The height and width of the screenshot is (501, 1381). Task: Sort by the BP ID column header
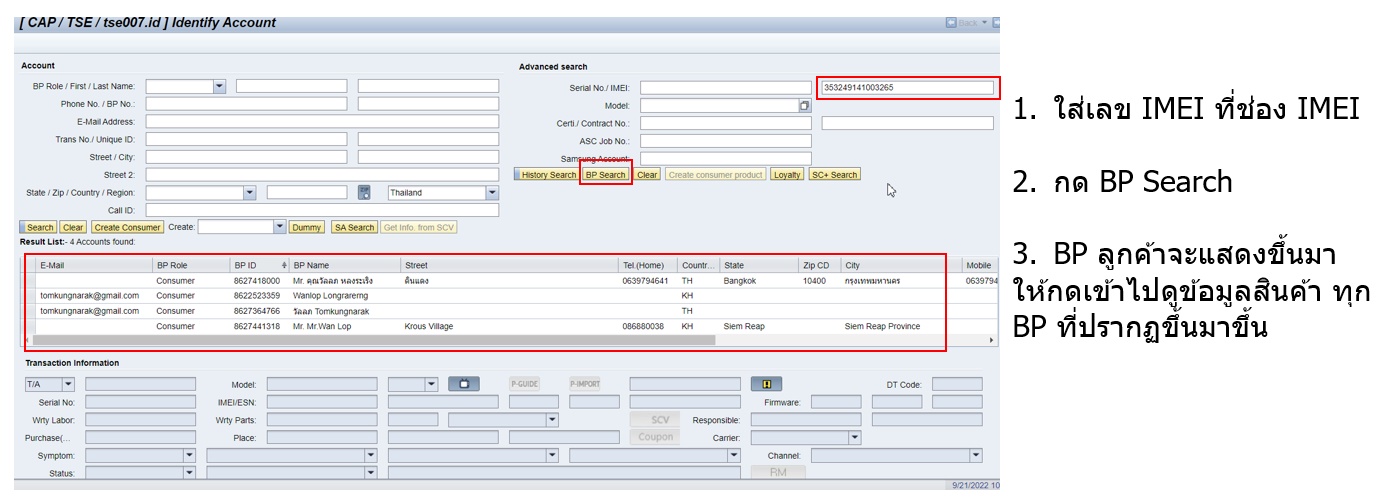(260, 265)
